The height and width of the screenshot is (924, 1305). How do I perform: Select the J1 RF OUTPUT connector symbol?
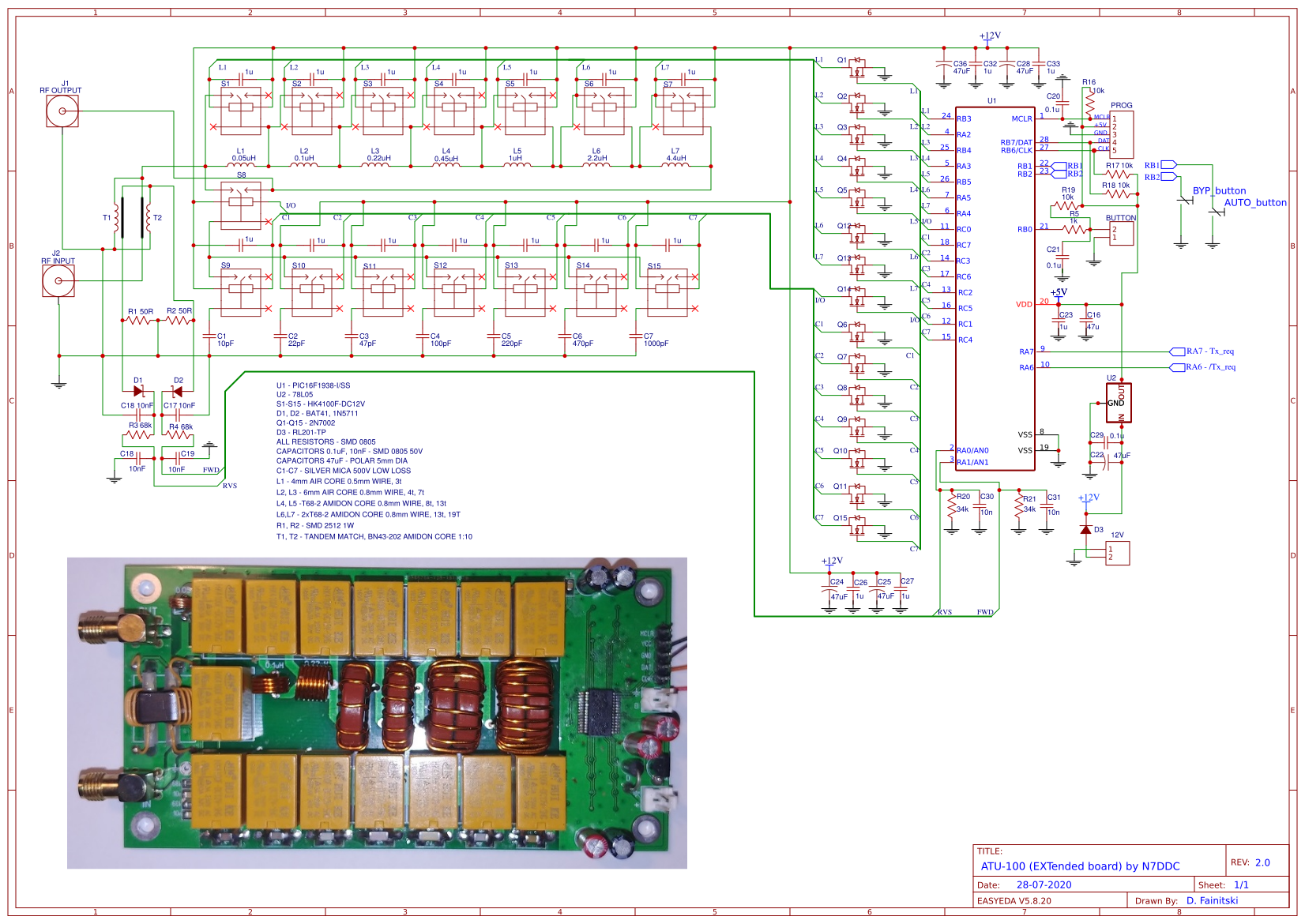(x=62, y=111)
